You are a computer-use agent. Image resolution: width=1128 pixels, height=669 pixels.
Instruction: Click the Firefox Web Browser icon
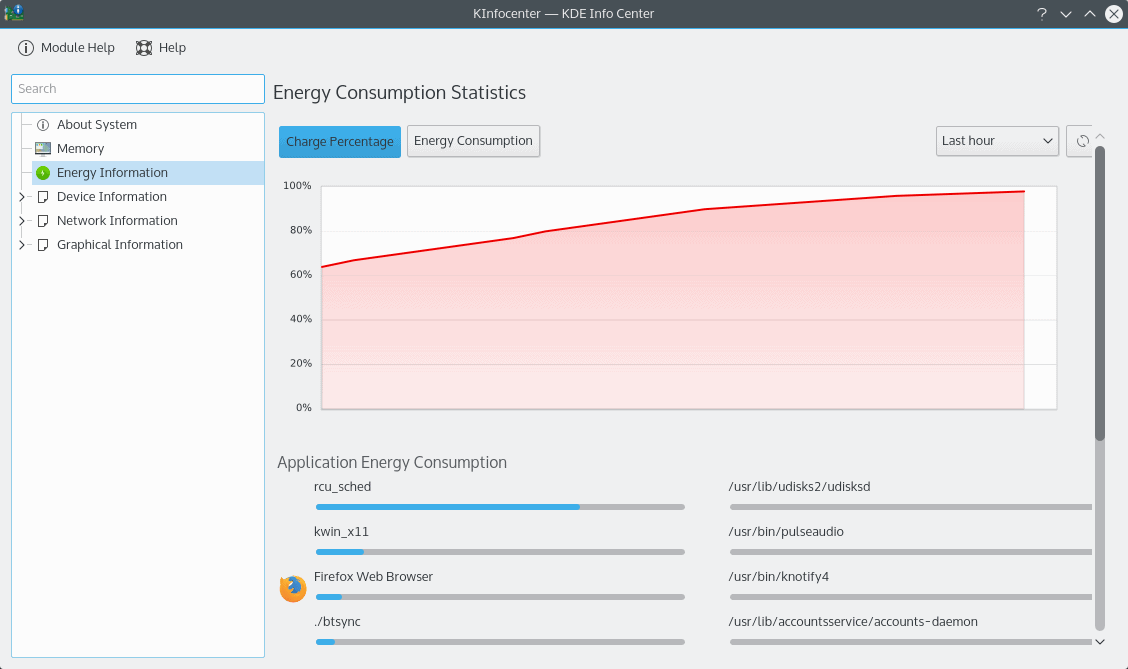pyautogui.click(x=293, y=589)
